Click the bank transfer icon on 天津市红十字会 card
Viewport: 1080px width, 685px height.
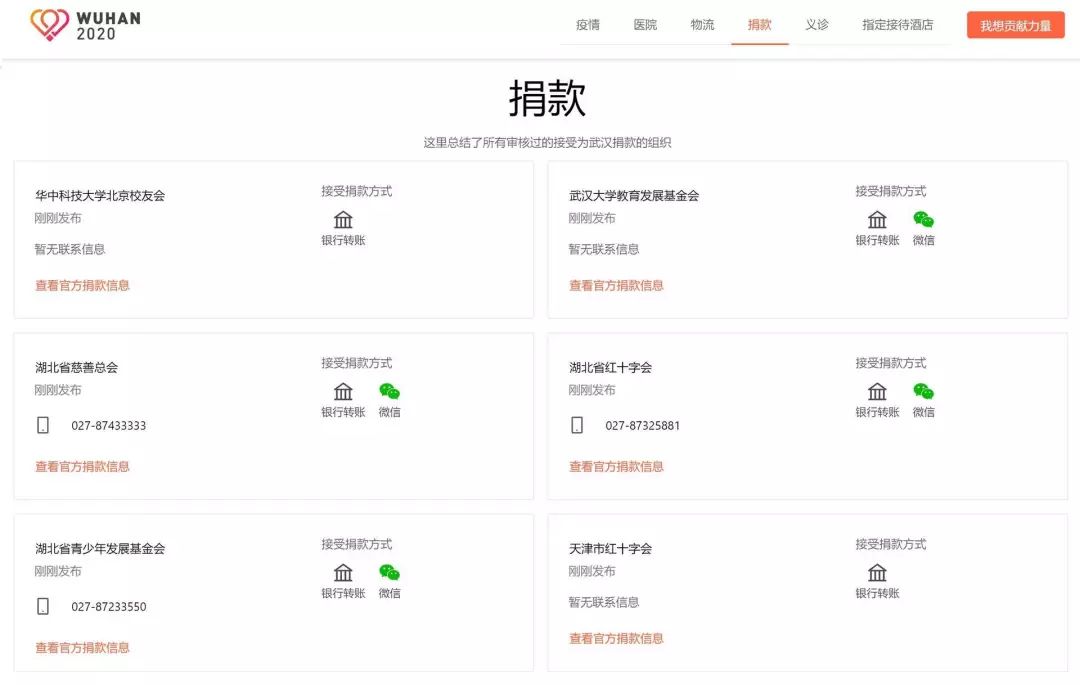878,572
